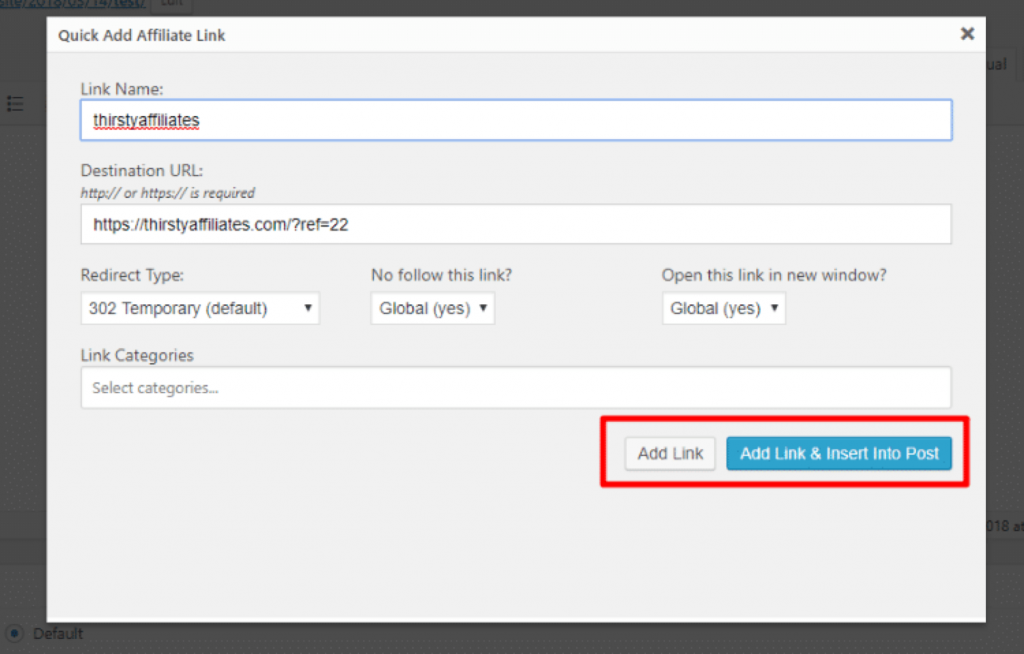The image size is (1024, 654).
Task: Click the list icon in background editor
Action: click(15, 103)
